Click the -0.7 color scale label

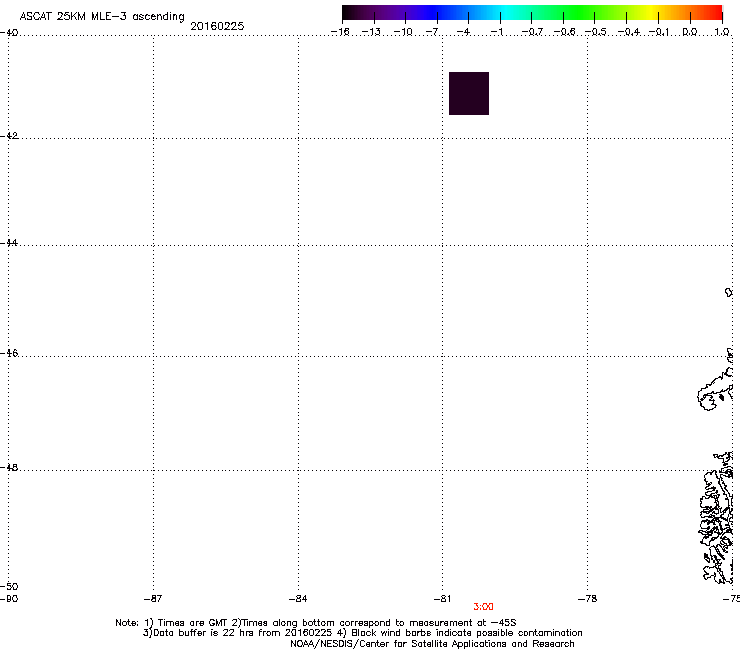[532, 32]
